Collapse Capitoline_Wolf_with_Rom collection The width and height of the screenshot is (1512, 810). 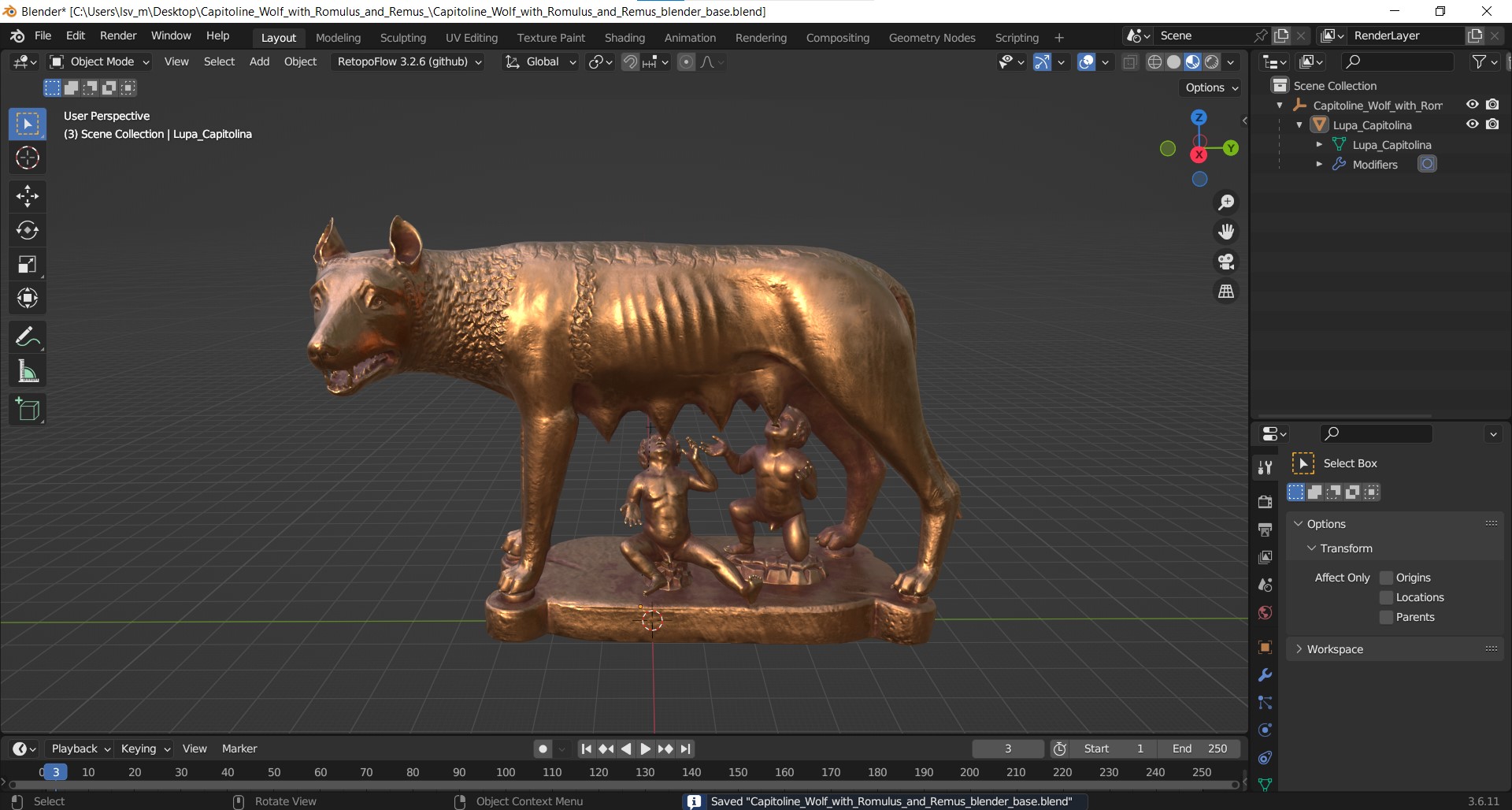[x=1280, y=105]
